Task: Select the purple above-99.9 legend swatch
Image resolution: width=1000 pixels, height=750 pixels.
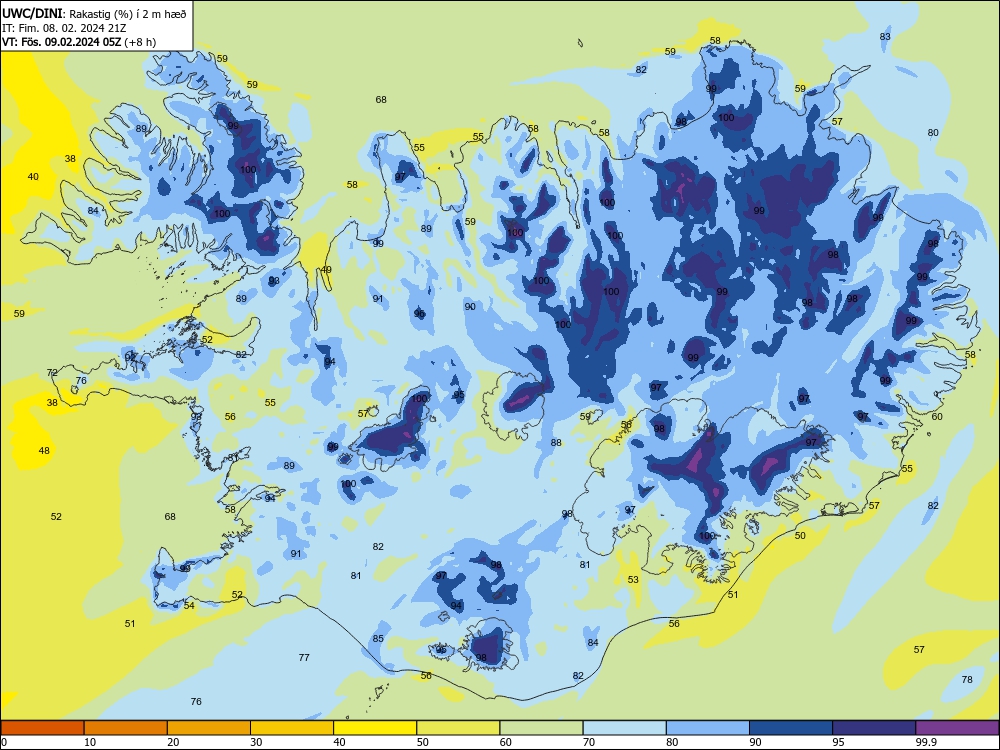Action: (957, 728)
